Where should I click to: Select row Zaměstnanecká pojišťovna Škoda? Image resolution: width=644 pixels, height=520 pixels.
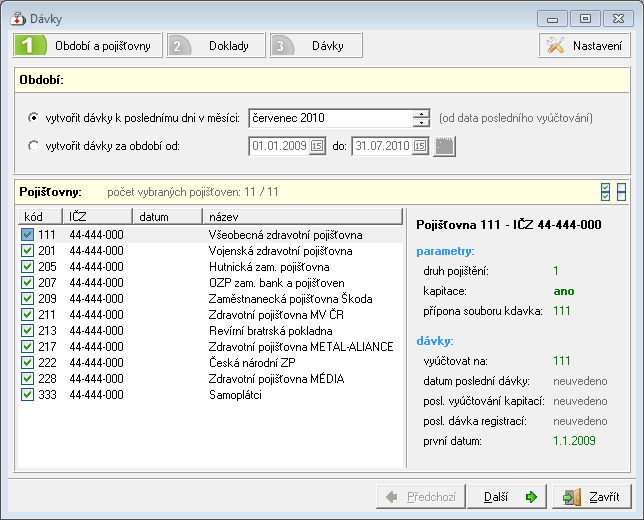point(210,299)
